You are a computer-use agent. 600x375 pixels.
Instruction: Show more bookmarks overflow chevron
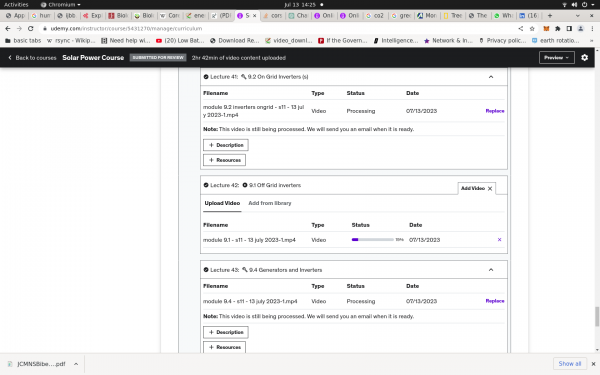click(592, 41)
